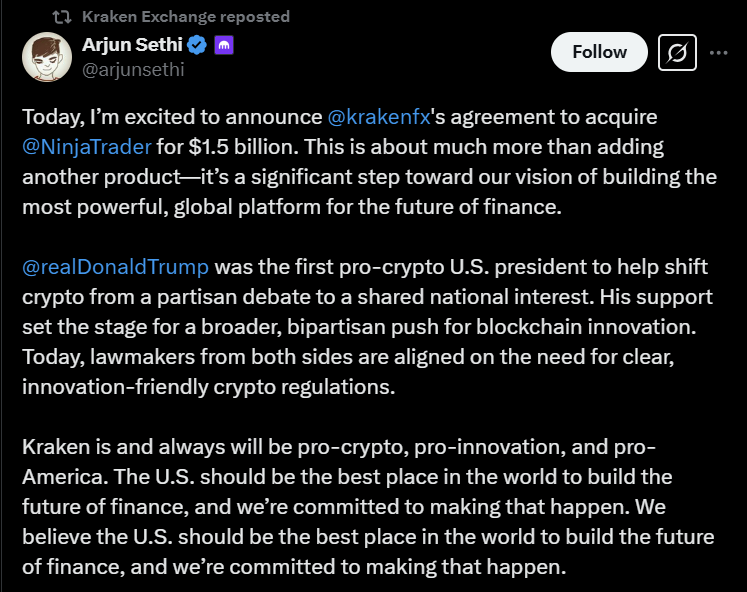Click Arjun Sethi's profile avatar
Image resolution: width=747 pixels, height=592 pixels.
click(47, 56)
